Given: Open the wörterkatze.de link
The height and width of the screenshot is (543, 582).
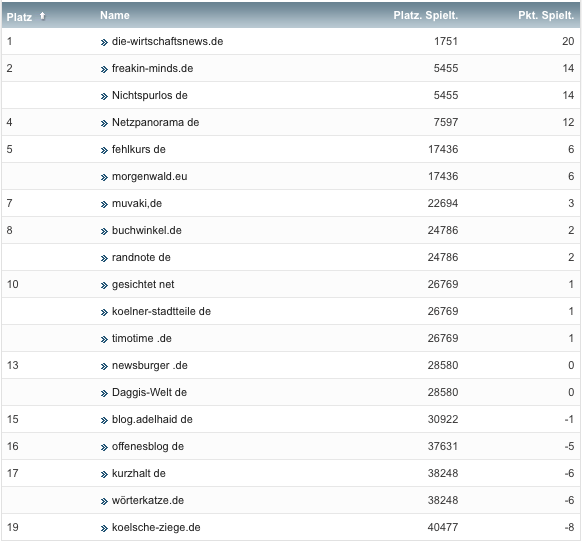Looking at the screenshot, I should 148,500.
